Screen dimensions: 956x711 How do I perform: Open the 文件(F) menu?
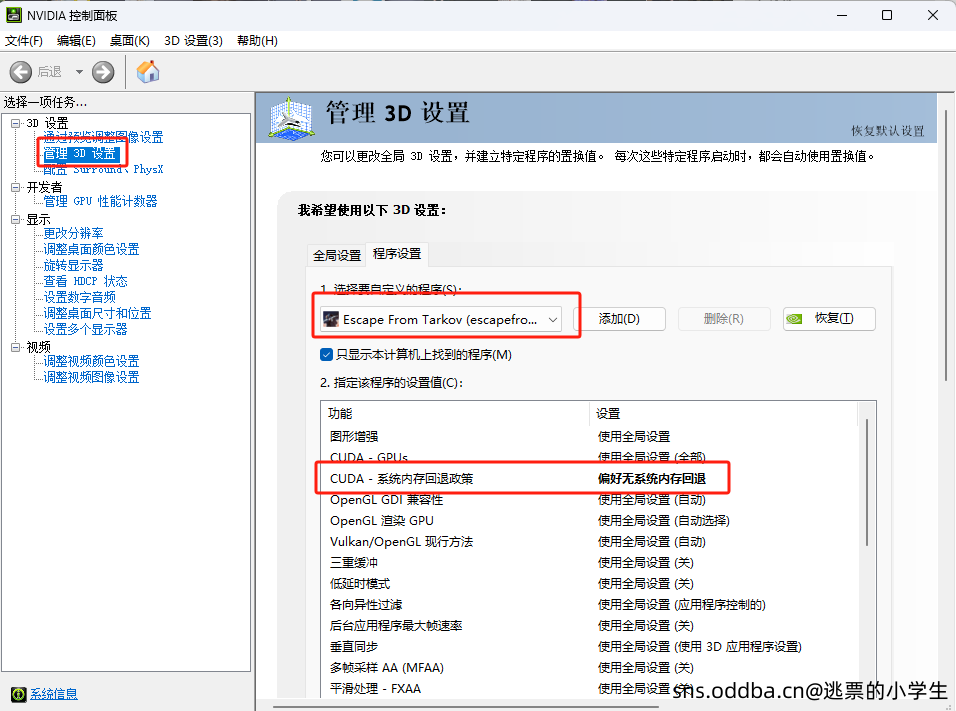coord(24,41)
